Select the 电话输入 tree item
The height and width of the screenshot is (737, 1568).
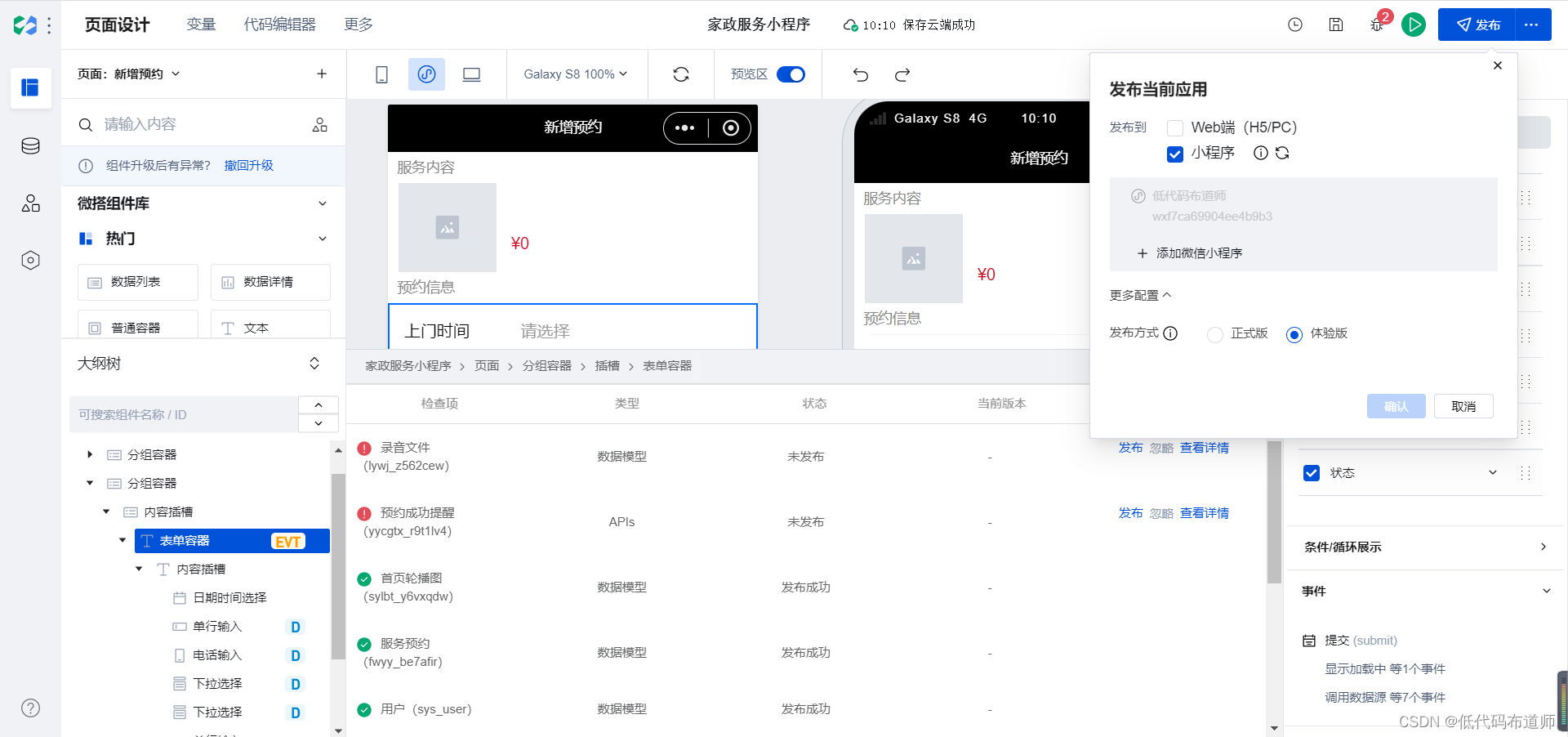pos(217,655)
